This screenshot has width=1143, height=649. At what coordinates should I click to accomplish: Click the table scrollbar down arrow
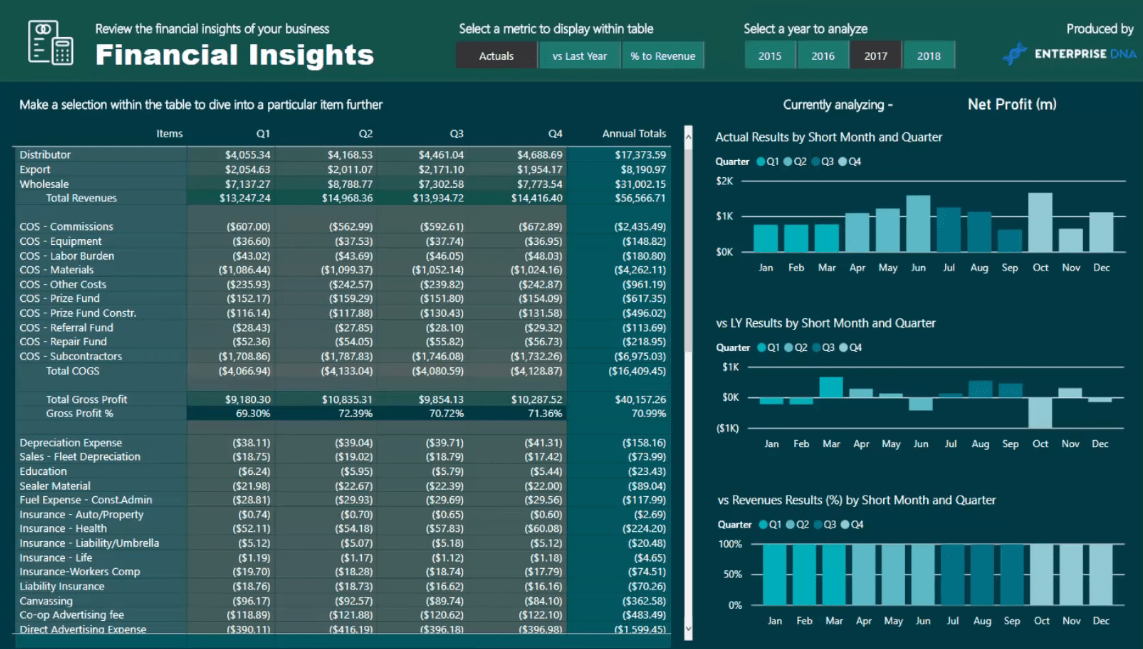(688, 629)
